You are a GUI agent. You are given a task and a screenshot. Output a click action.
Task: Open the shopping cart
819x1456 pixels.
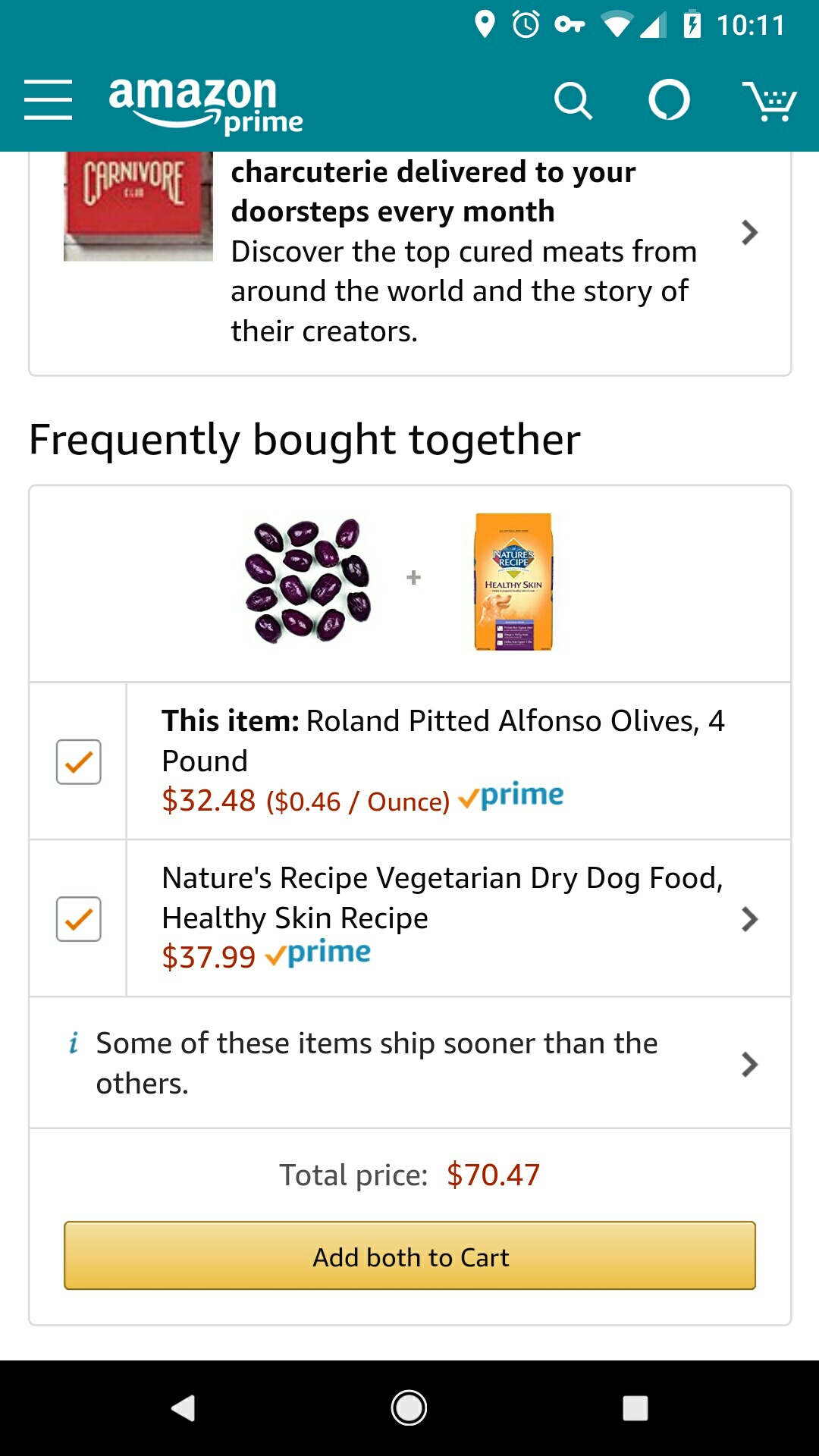pos(769,101)
